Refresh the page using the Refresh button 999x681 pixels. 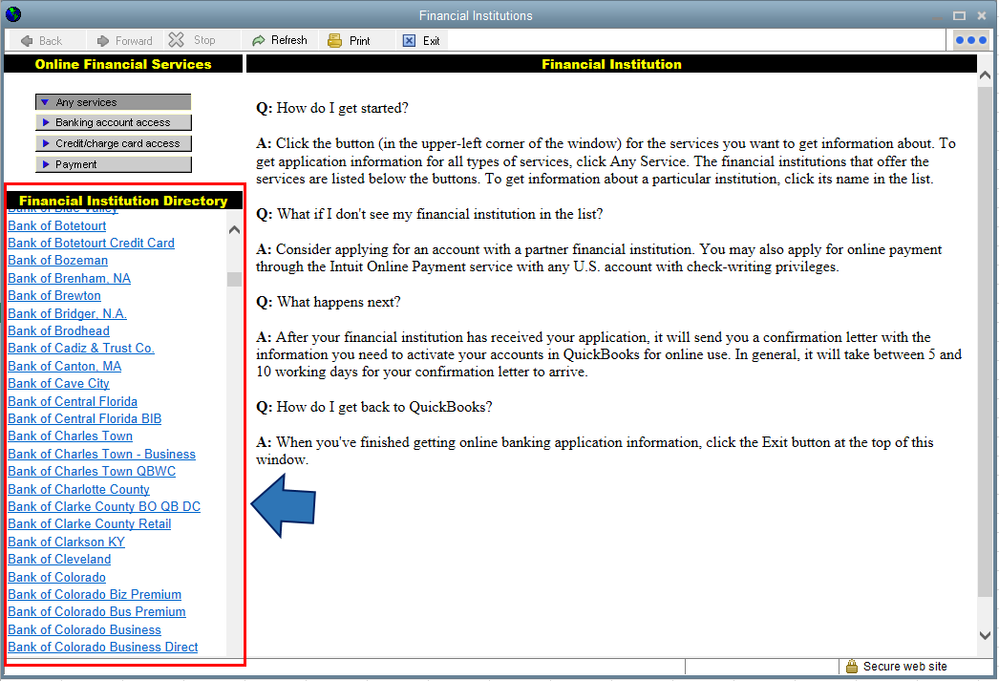[279, 40]
